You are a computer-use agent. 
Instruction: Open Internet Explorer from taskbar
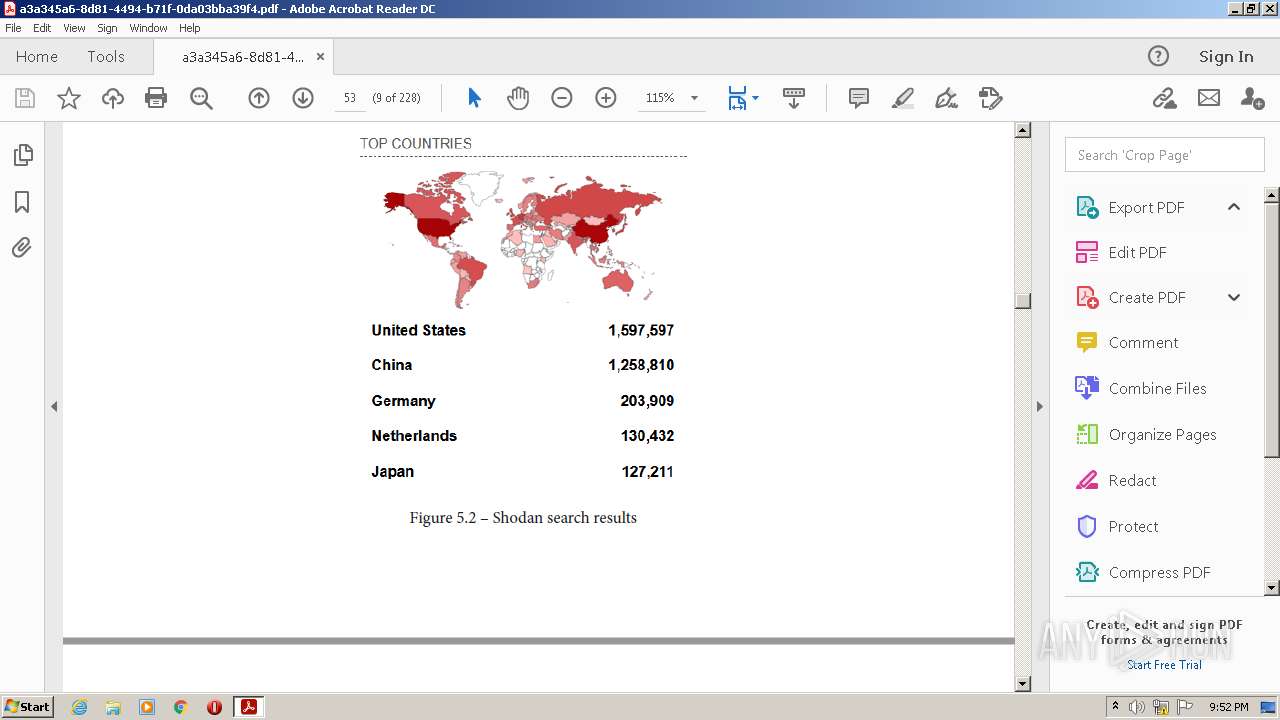tap(79, 707)
